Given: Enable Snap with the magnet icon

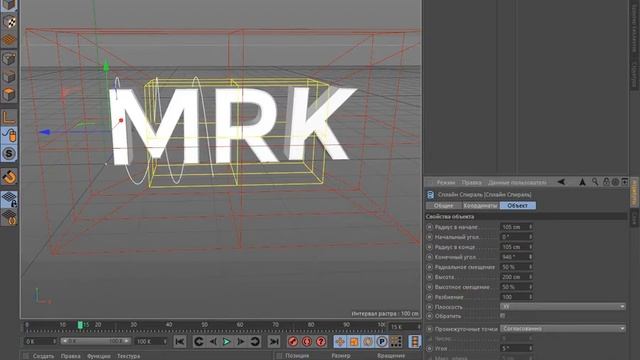Looking at the screenshot, I should click(x=9, y=177).
